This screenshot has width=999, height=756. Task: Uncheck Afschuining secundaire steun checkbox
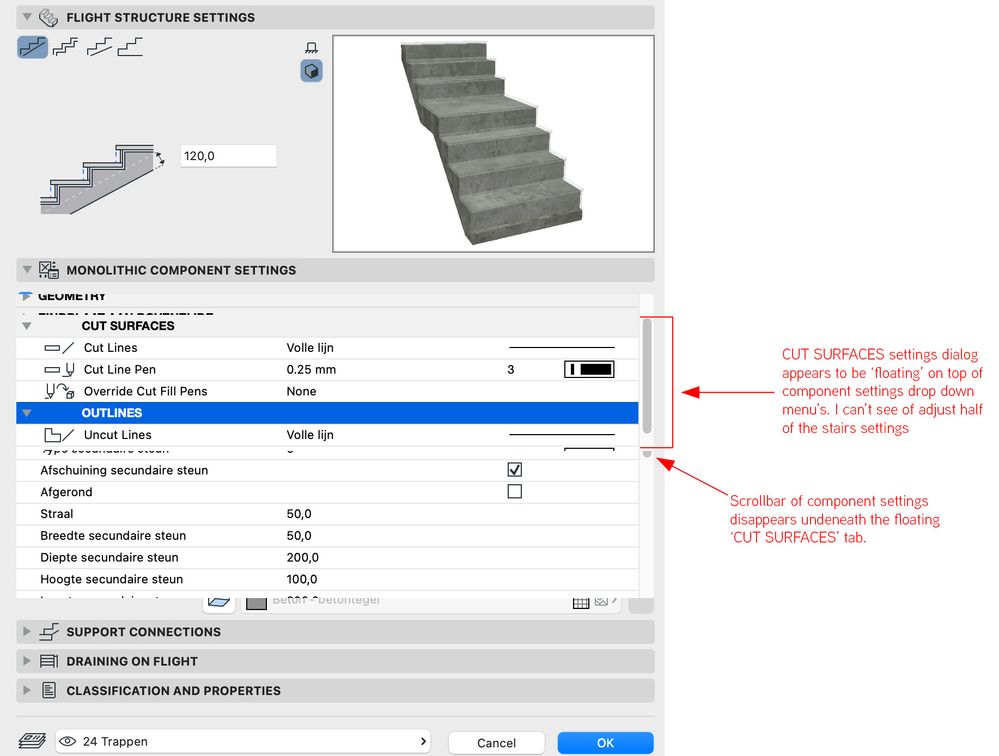[x=515, y=470]
